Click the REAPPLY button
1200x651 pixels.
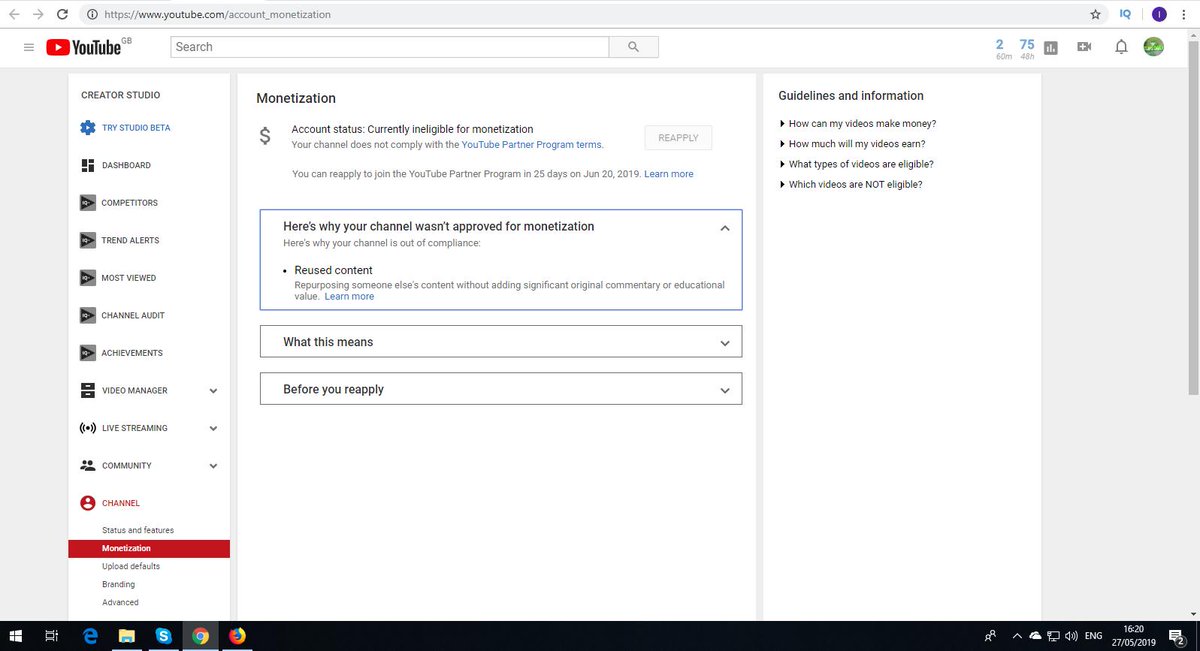coord(678,138)
